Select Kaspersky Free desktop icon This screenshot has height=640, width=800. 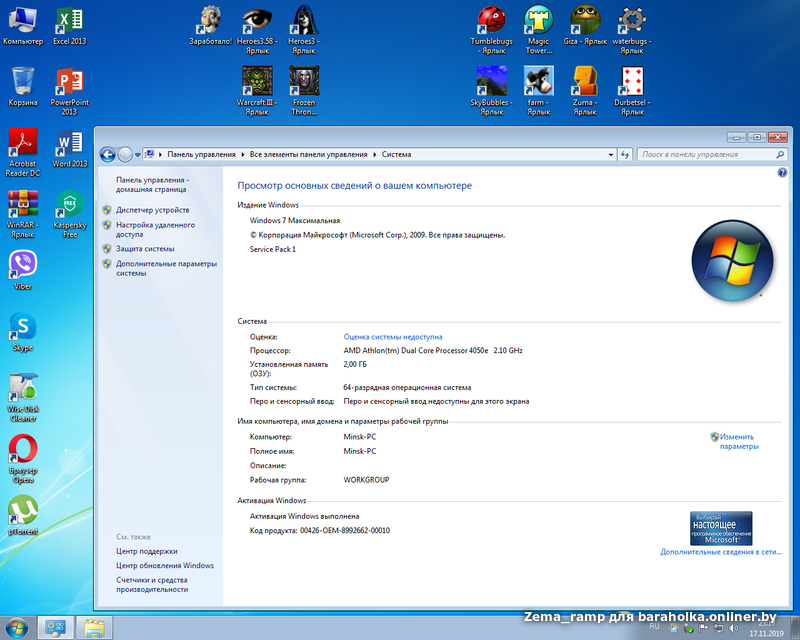point(70,214)
